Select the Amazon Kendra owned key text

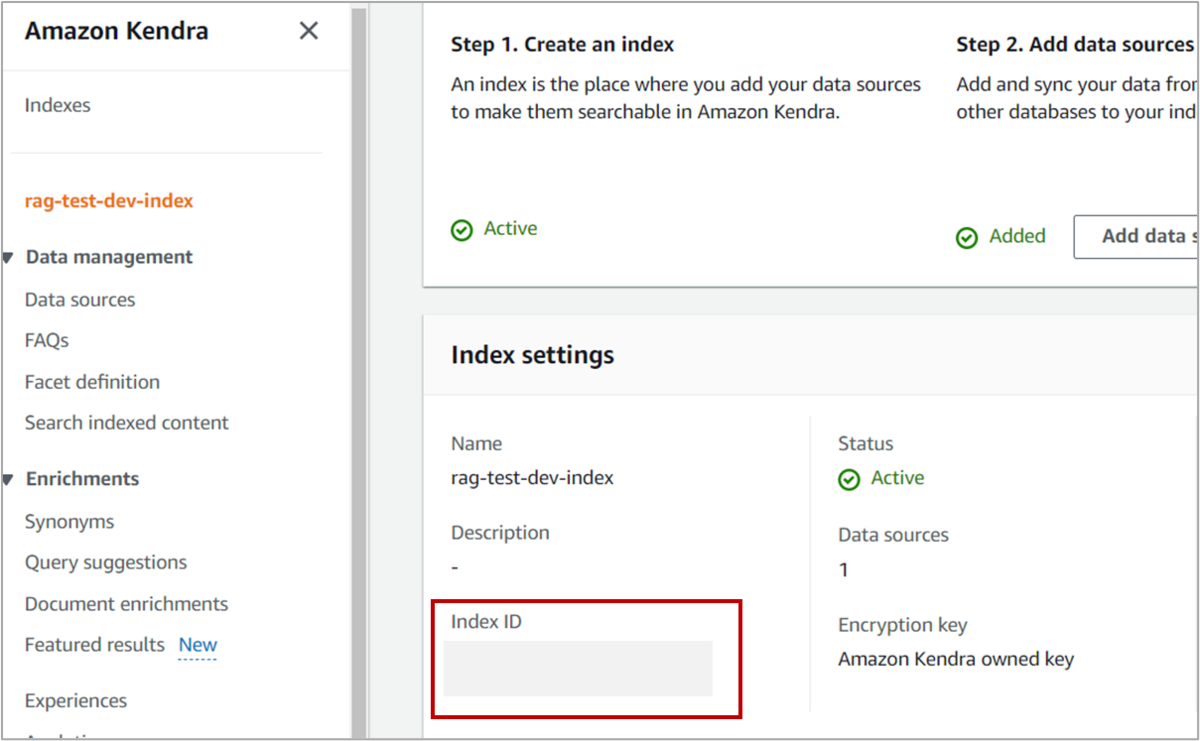click(956, 659)
